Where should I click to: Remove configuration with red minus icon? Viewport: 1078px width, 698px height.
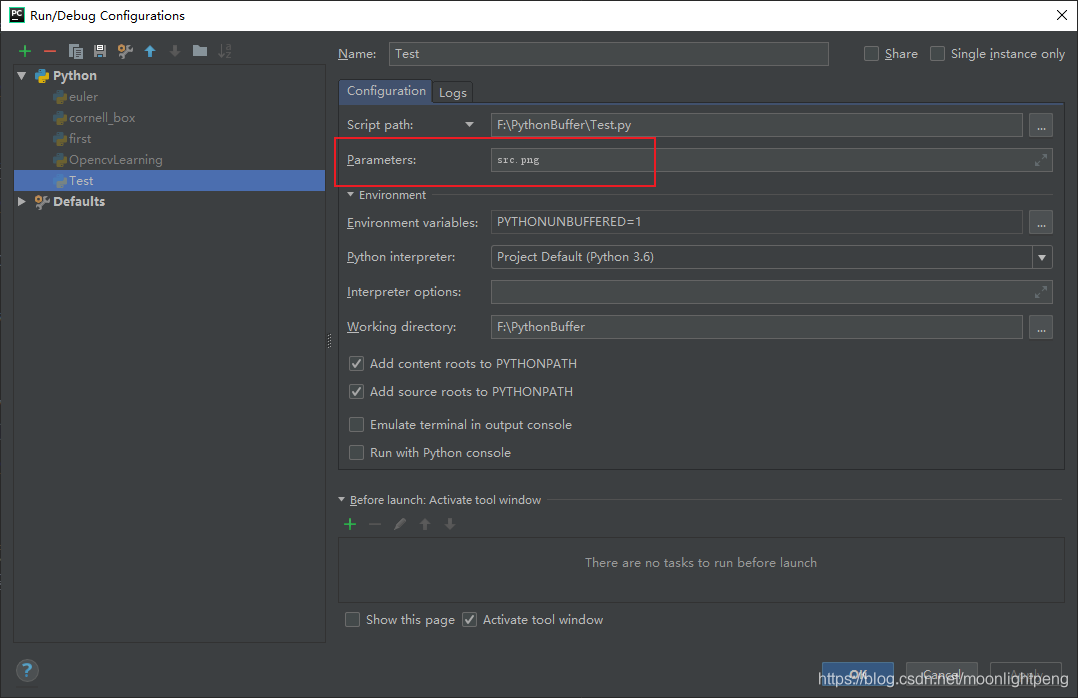point(50,51)
